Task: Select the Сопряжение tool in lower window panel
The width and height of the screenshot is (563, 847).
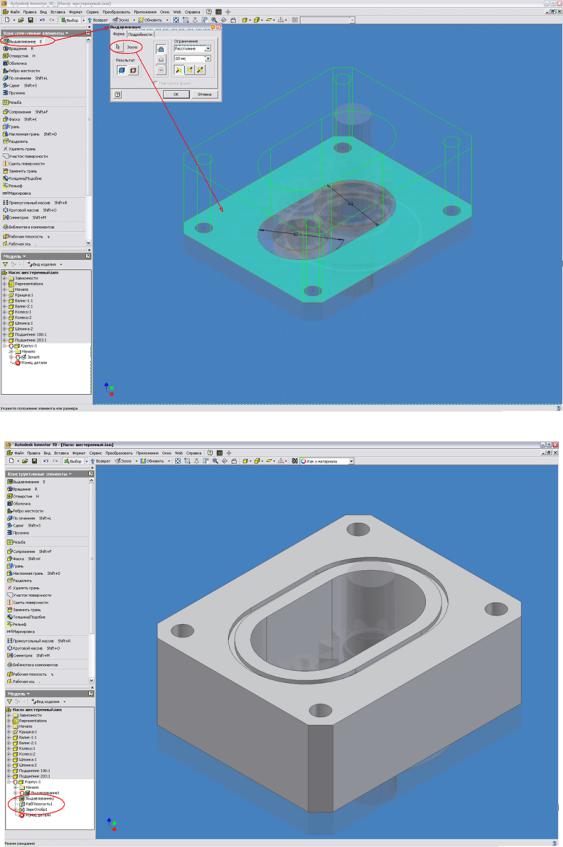Action: [x=30, y=552]
